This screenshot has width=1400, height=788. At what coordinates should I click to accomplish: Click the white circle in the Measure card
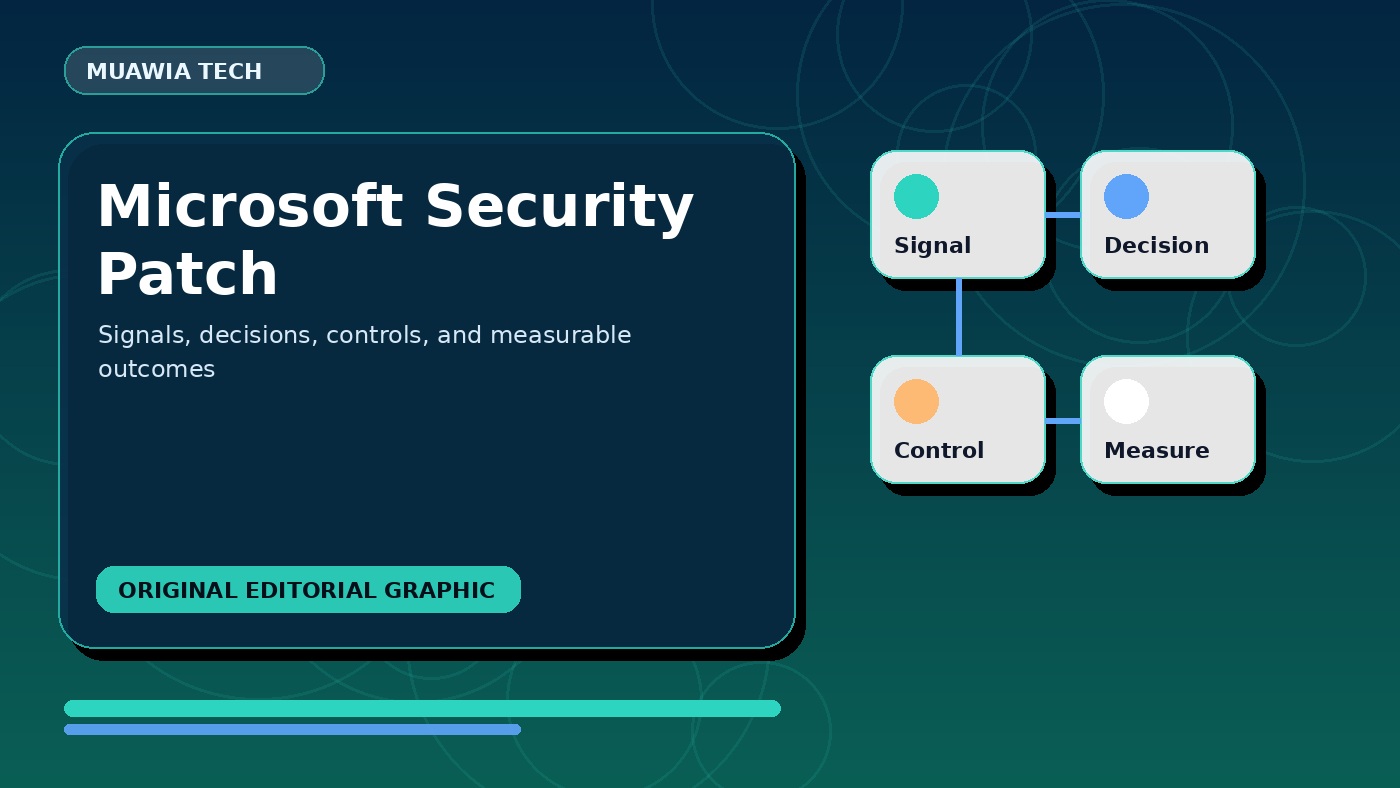[x=1126, y=401]
